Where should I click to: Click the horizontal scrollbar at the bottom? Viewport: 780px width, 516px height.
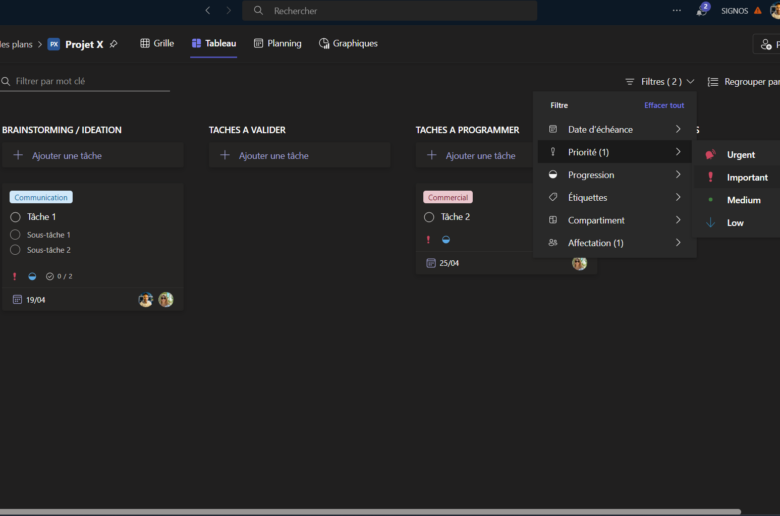[370, 511]
